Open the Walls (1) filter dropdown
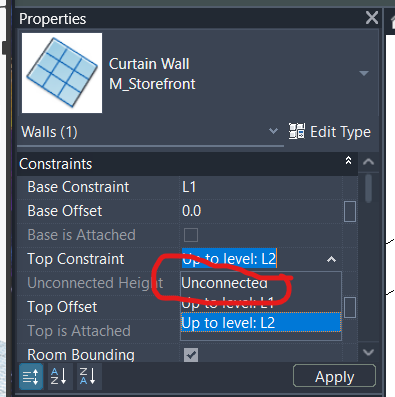395x397 pixels. 273,131
